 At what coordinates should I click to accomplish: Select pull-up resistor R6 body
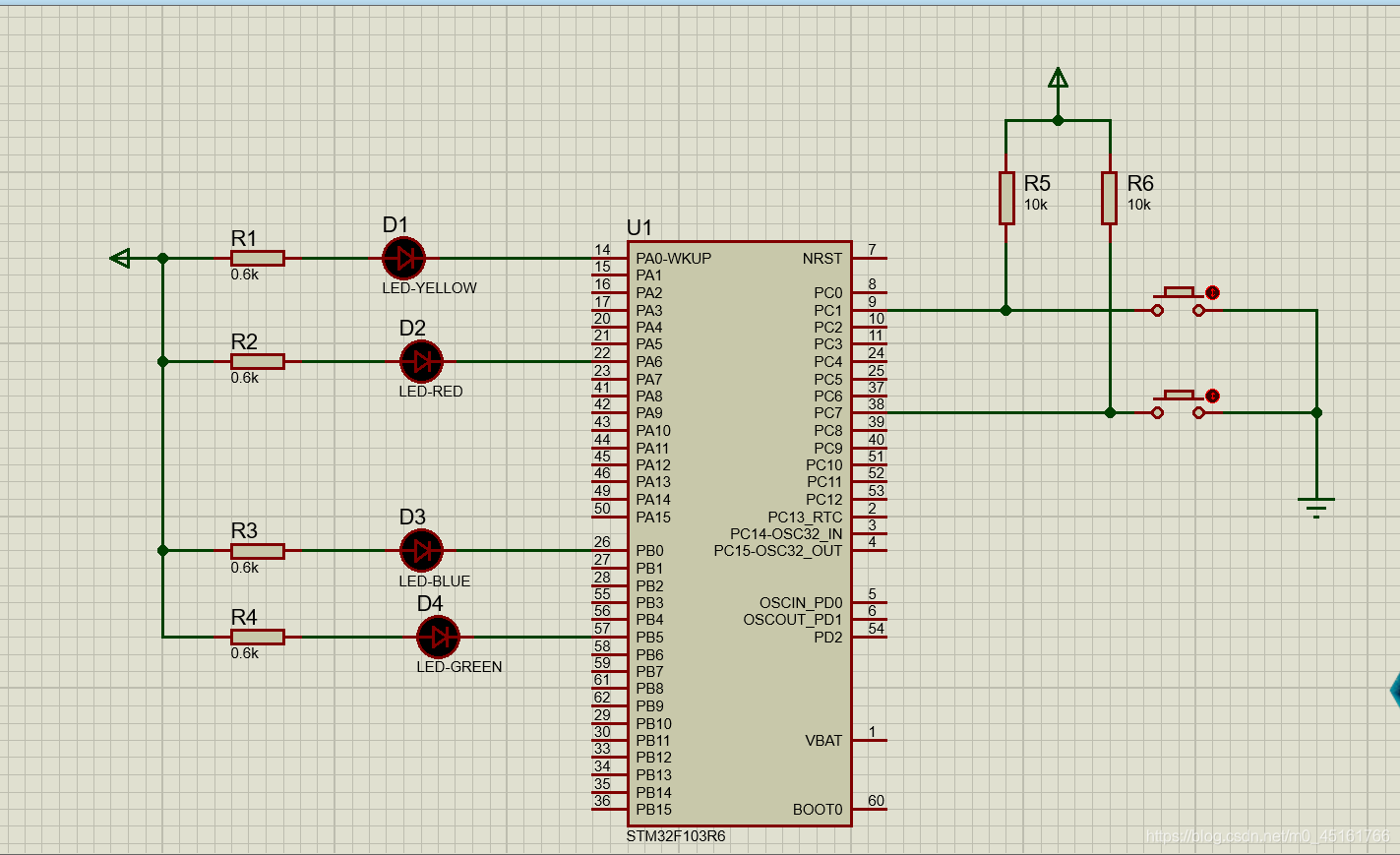click(x=1110, y=198)
